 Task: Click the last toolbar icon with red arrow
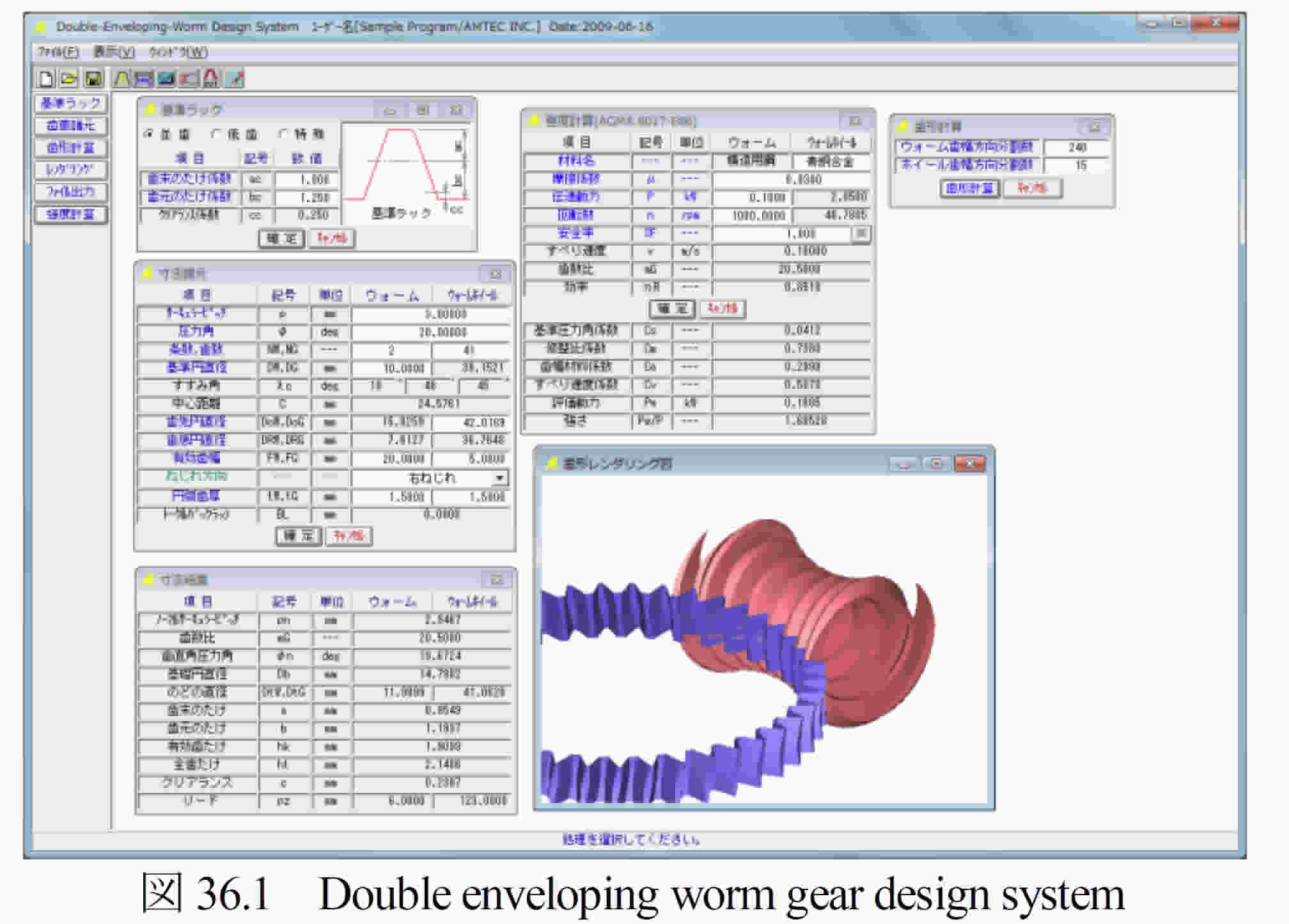click(235, 79)
